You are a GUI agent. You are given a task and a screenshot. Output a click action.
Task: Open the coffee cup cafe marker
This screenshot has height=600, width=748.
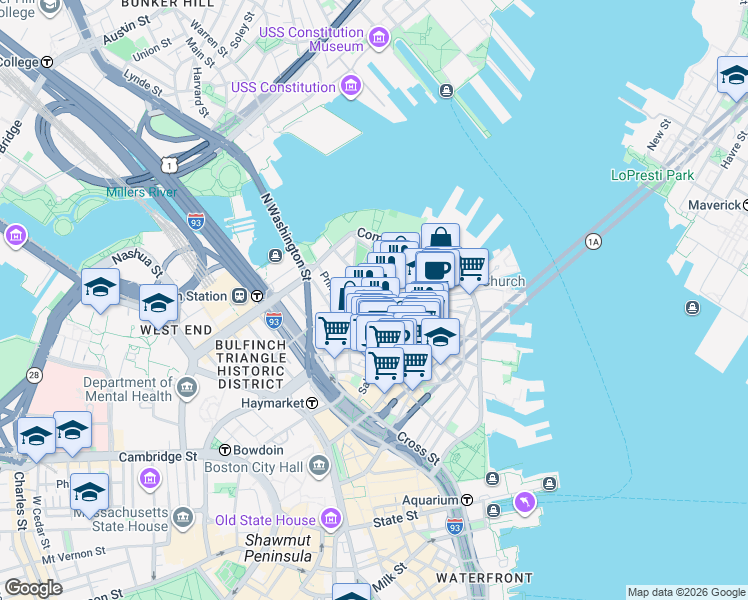436,270
